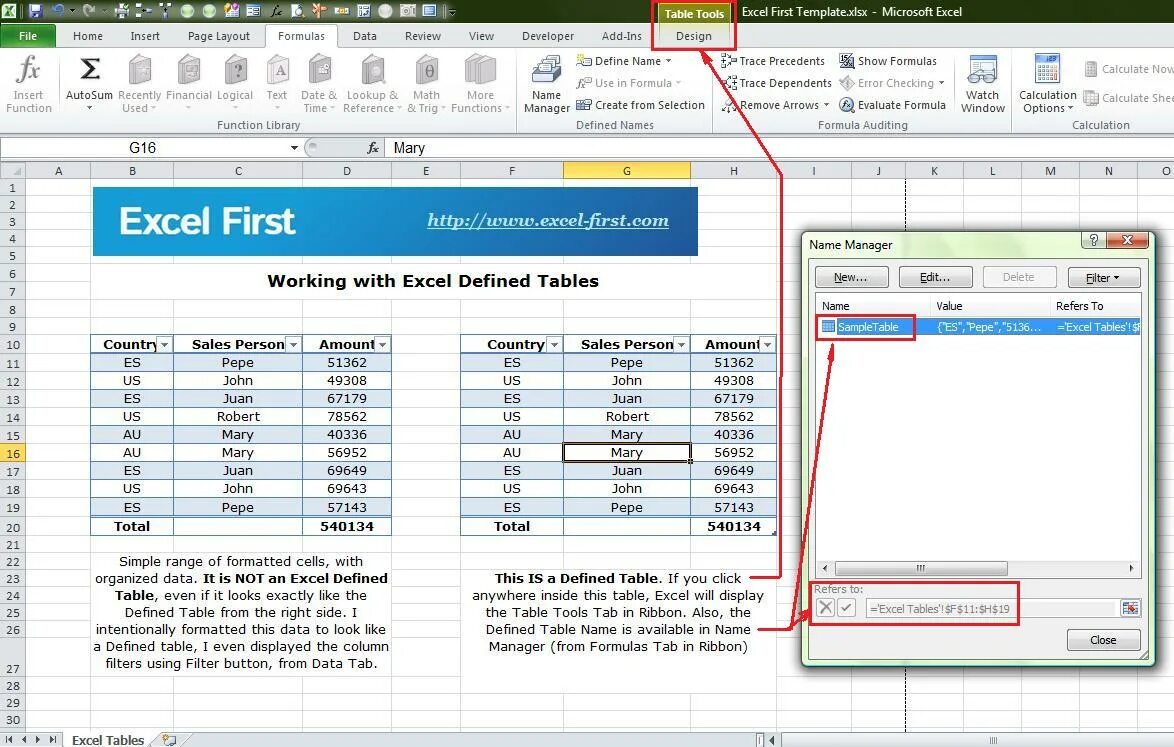Click Evaluate Formula
This screenshot has height=747, width=1174.
point(892,105)
